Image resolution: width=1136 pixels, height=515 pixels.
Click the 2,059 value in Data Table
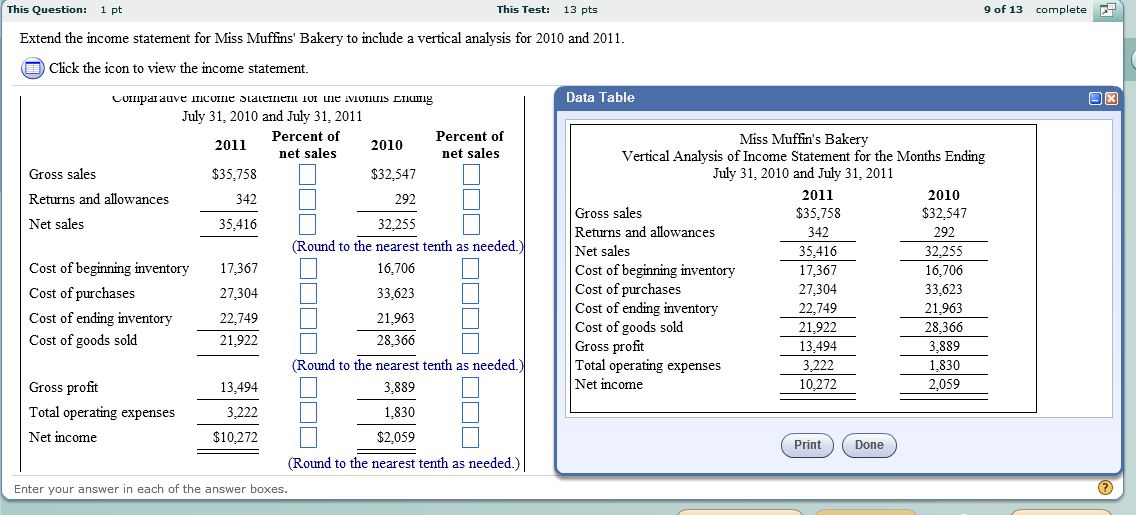pos(945,385)
